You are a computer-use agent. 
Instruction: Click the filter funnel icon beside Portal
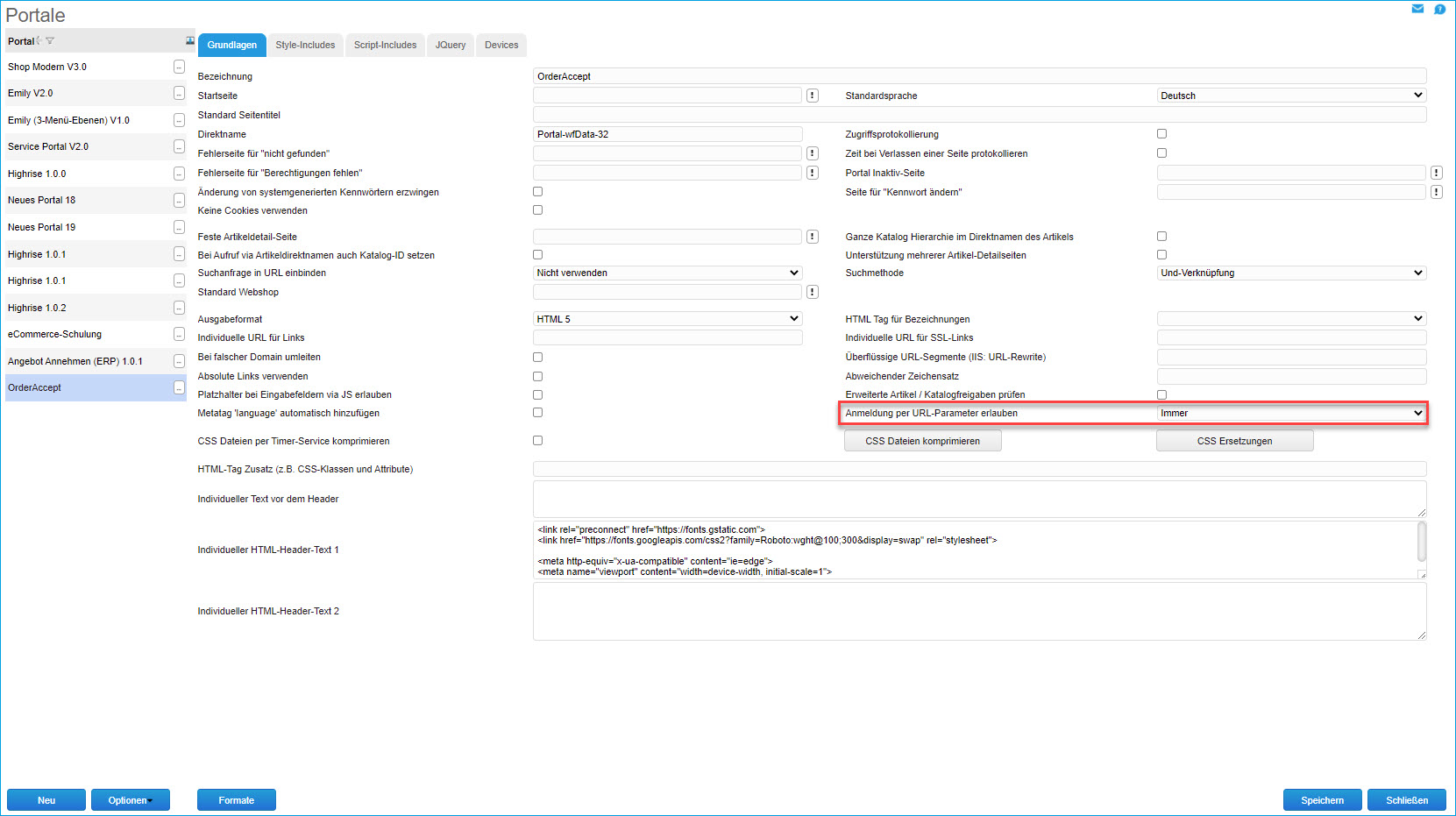tap(50, 41)
